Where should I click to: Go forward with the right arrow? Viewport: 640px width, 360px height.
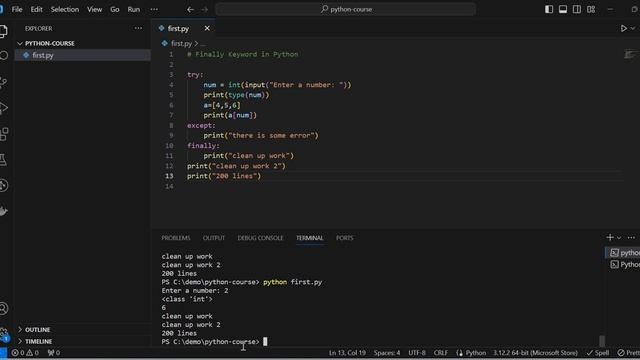[204, 9]
